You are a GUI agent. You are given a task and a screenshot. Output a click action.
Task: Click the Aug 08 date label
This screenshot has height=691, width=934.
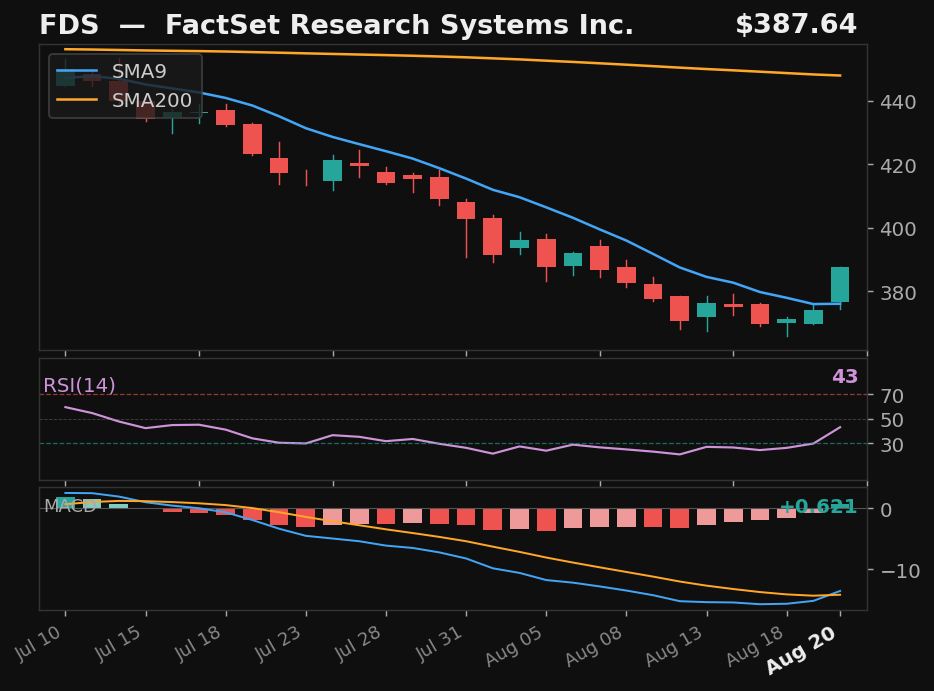tap(594, 646)
